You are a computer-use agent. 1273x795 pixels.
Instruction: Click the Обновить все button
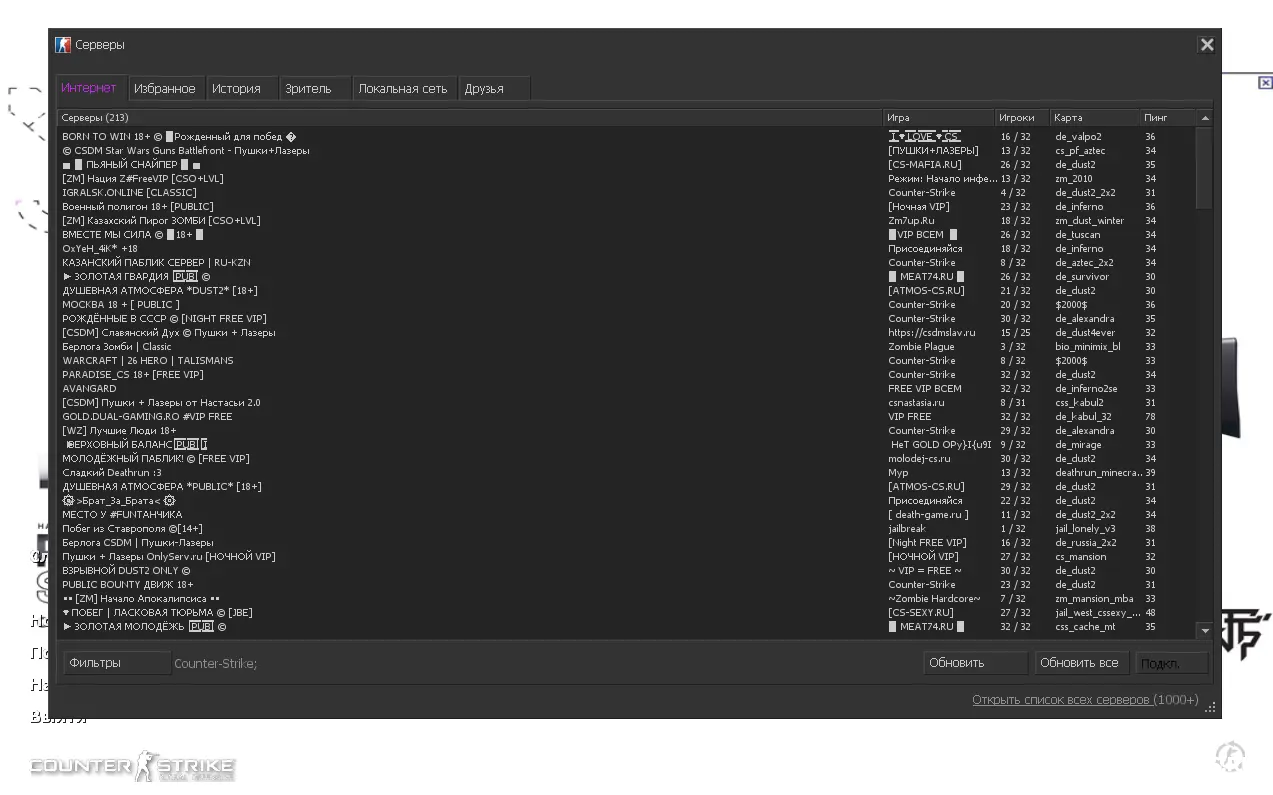tap(1082, 663)
